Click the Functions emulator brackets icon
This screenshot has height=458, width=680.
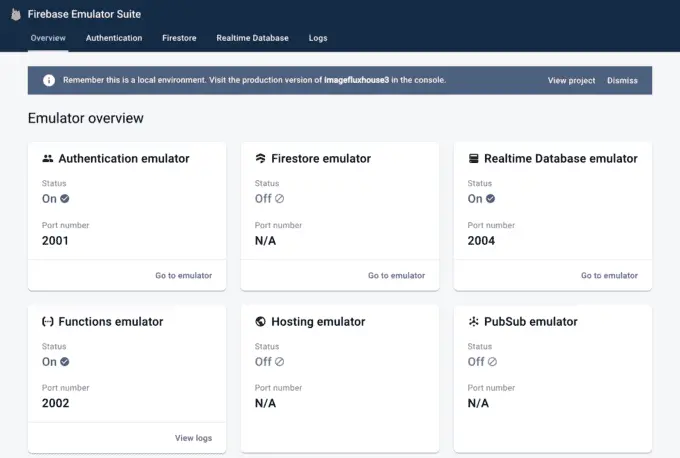pyautogui.click(x=47, y=322)
